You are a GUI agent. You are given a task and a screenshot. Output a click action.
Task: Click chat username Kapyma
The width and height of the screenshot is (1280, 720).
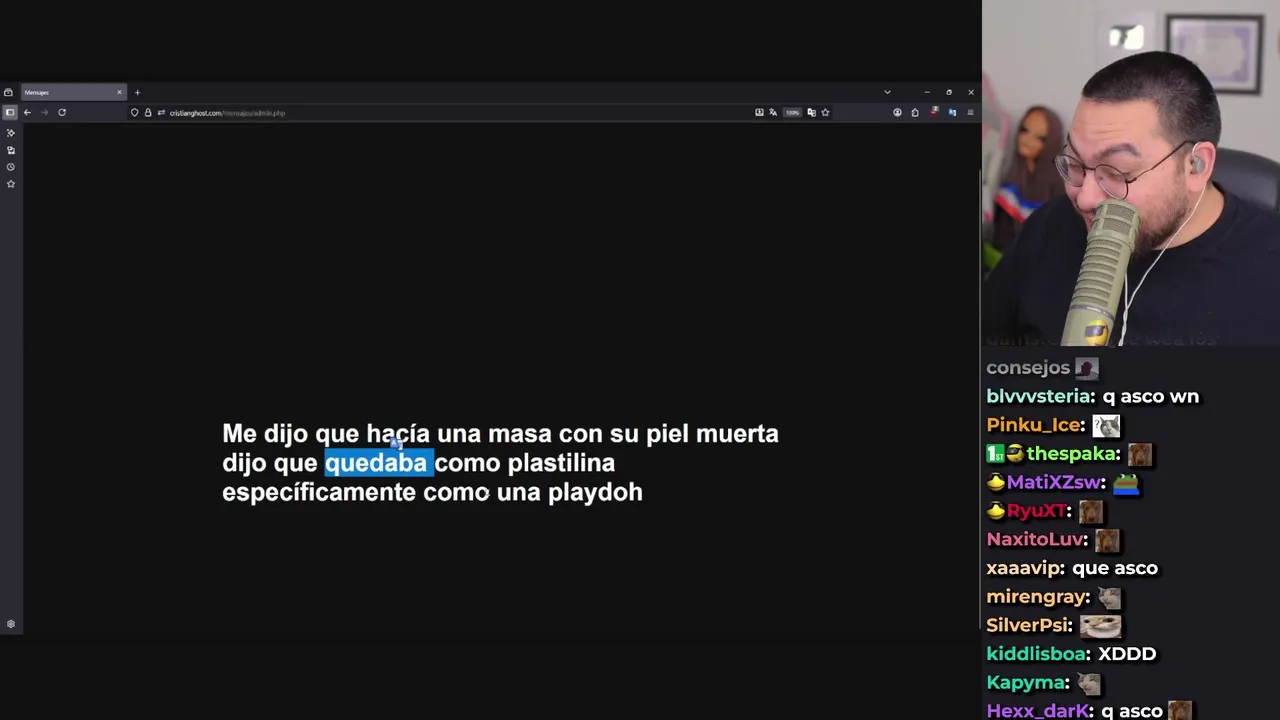click(1027, 683)
